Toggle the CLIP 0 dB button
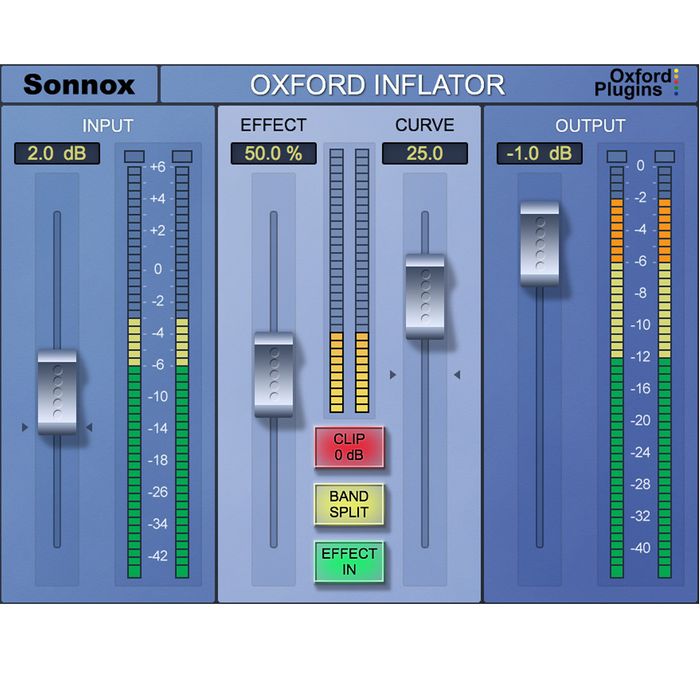This screenshot has width=700, height=700. point(349,447)
